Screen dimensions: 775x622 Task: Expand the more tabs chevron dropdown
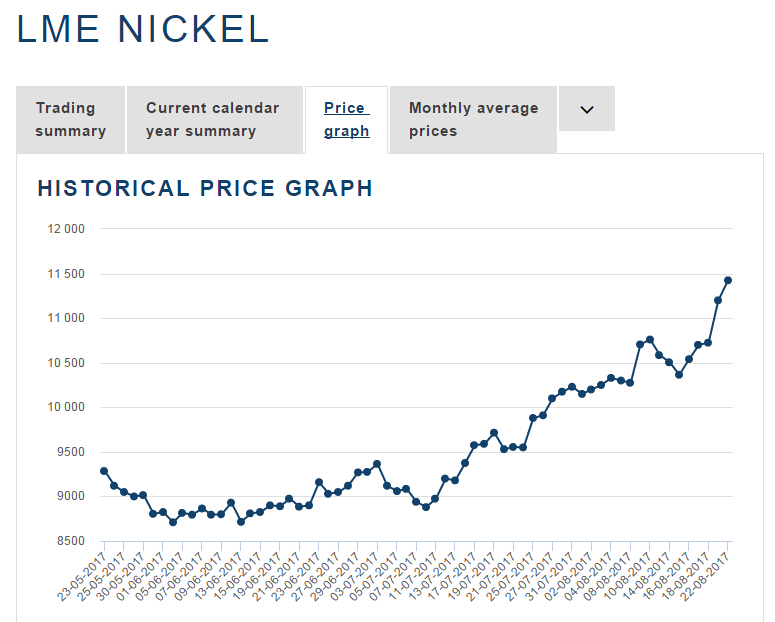click(587, 109)
